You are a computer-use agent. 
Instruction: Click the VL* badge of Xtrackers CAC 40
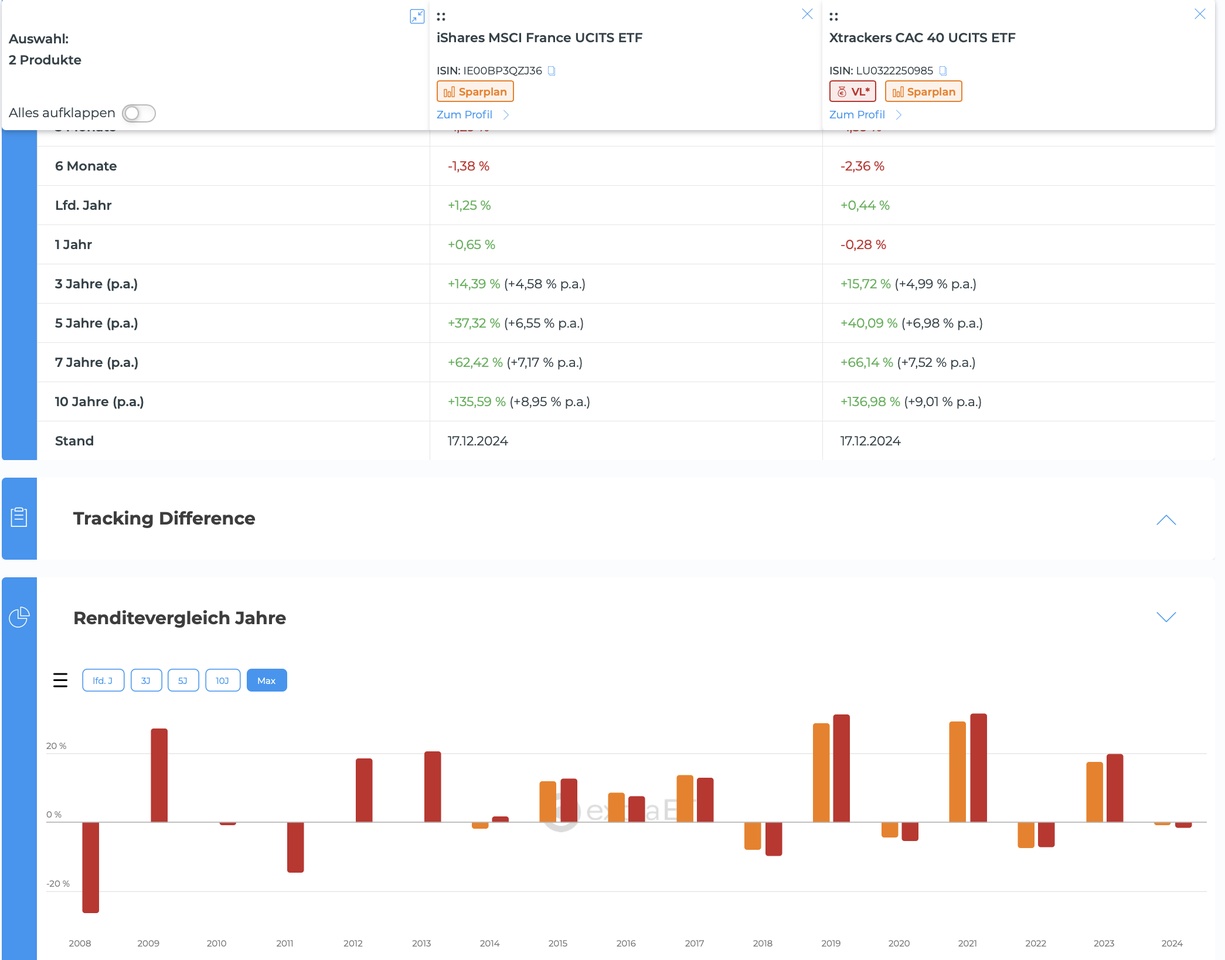coord(853,91)
